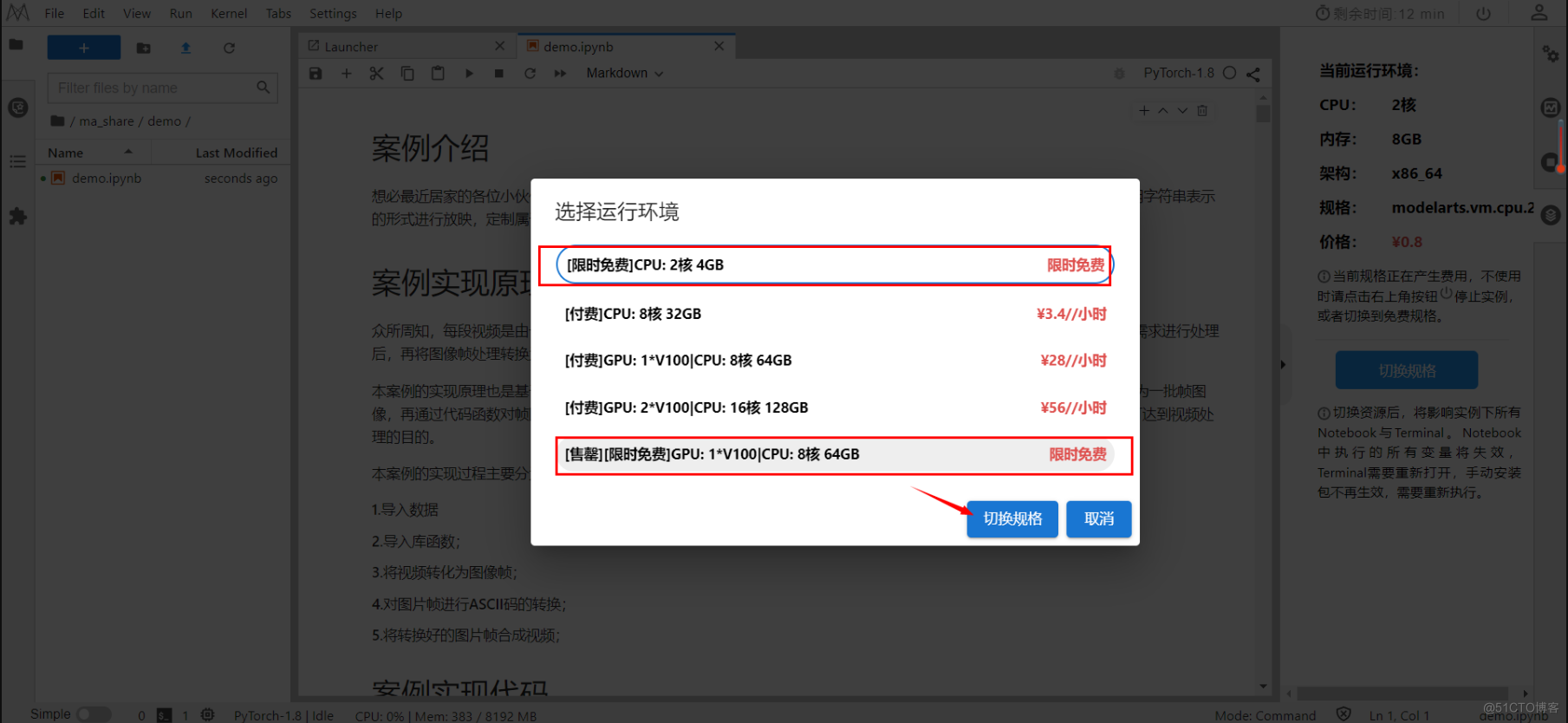Move the cell up with the chevron
1568x723 pixels.
coord(1163,111)
